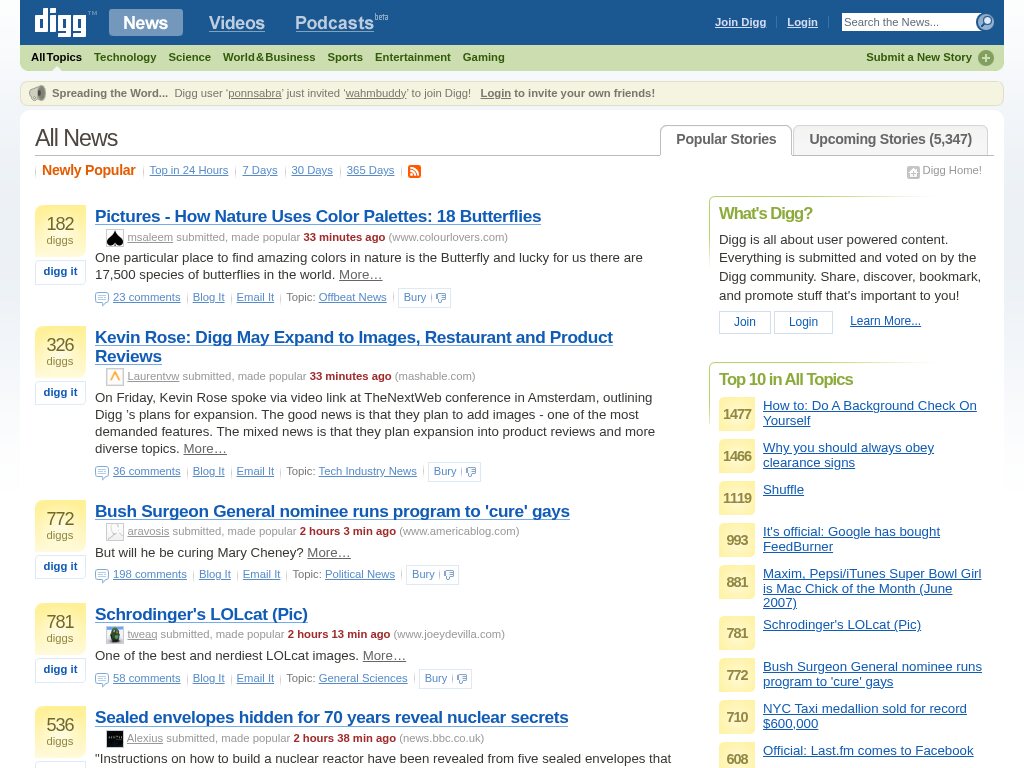Open Google has bought FeedBurner link

(x=851, y=539)
